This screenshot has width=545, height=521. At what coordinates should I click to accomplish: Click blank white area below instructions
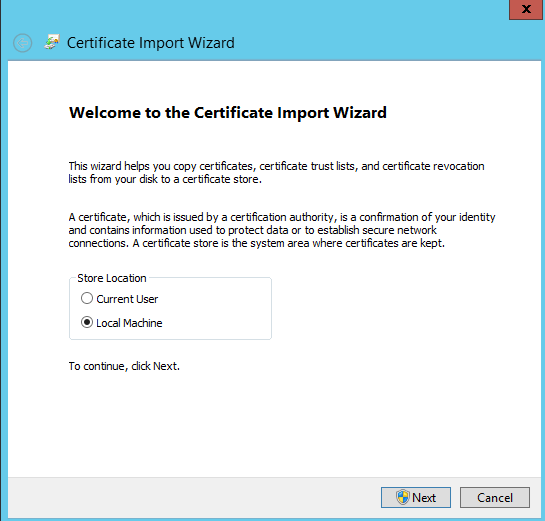click(x=275, y=424)
